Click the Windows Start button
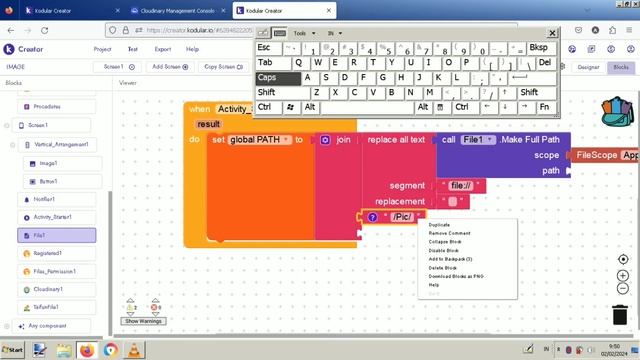Image resolution: width=640 pixels, height=360 pixels. (x=13, y=350)
